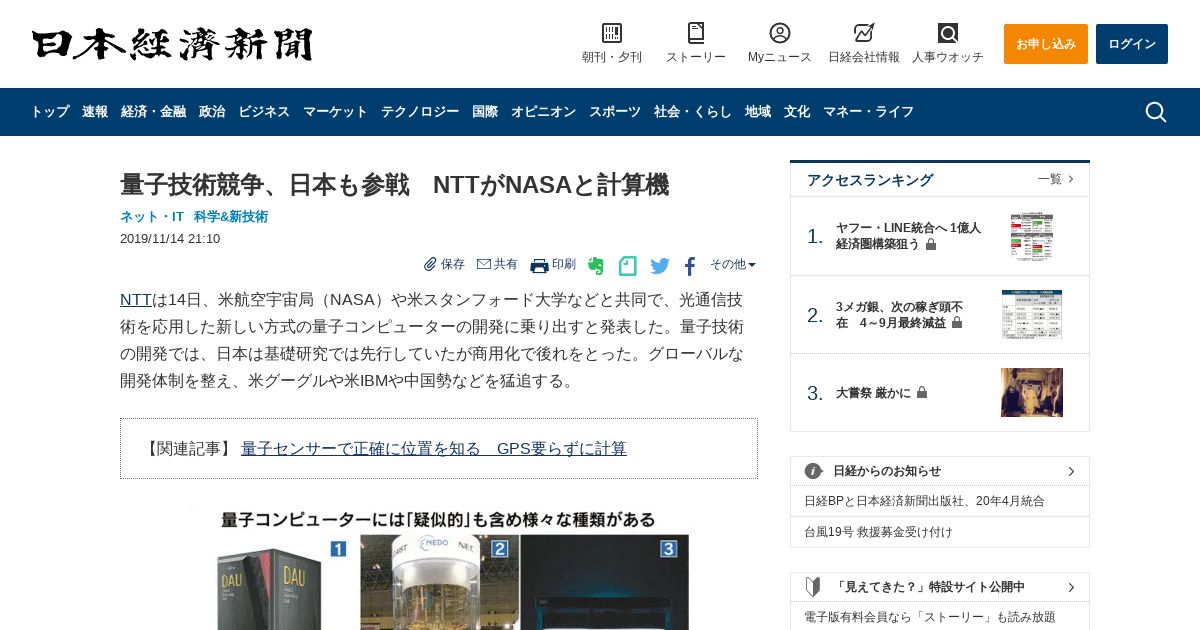Screen dimensions: 1200x630
Task: Open the 速報 navigation item
Action: pyautogui.click(x=95, y=112)
